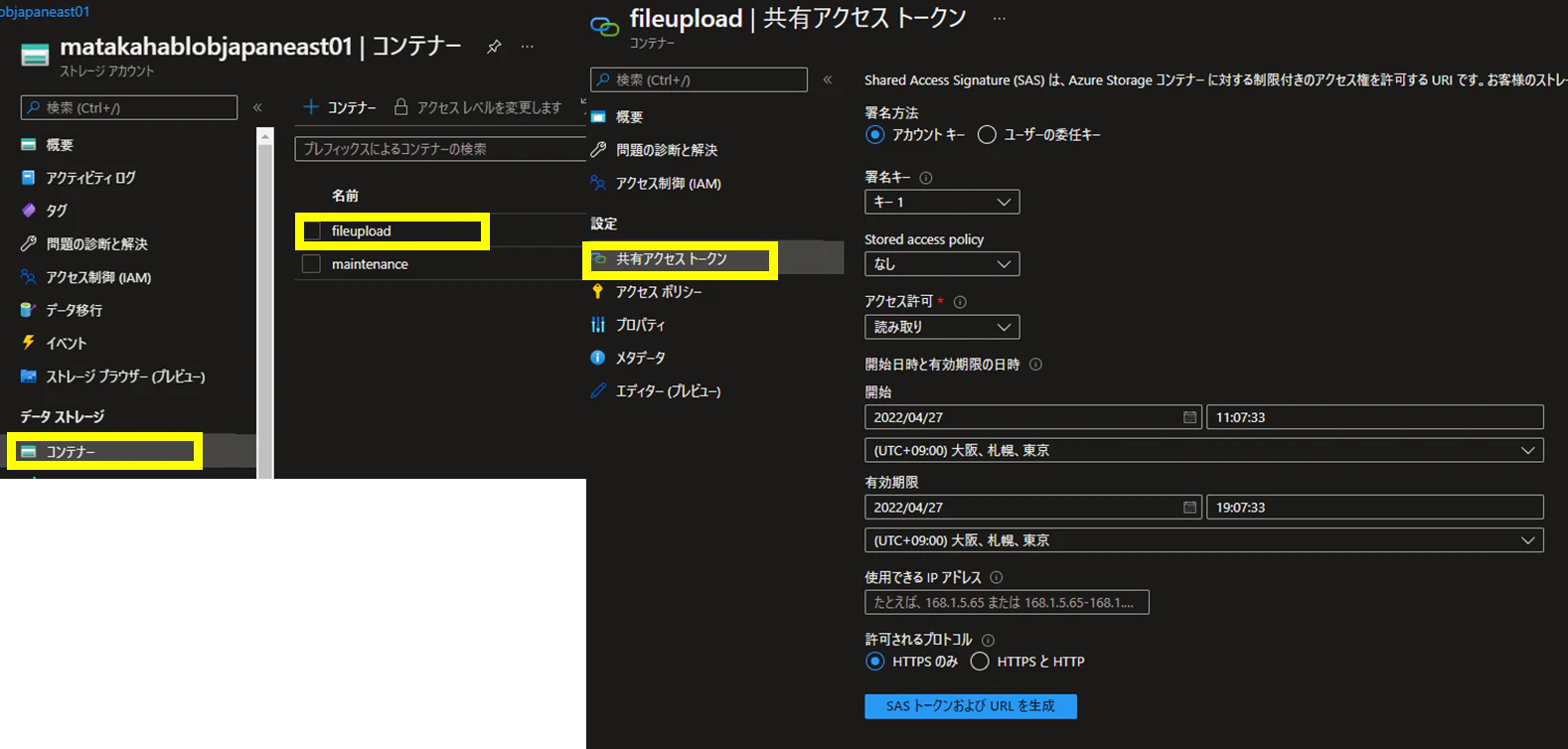Collapse the fileupload menu with double chevron

(828, 79)
